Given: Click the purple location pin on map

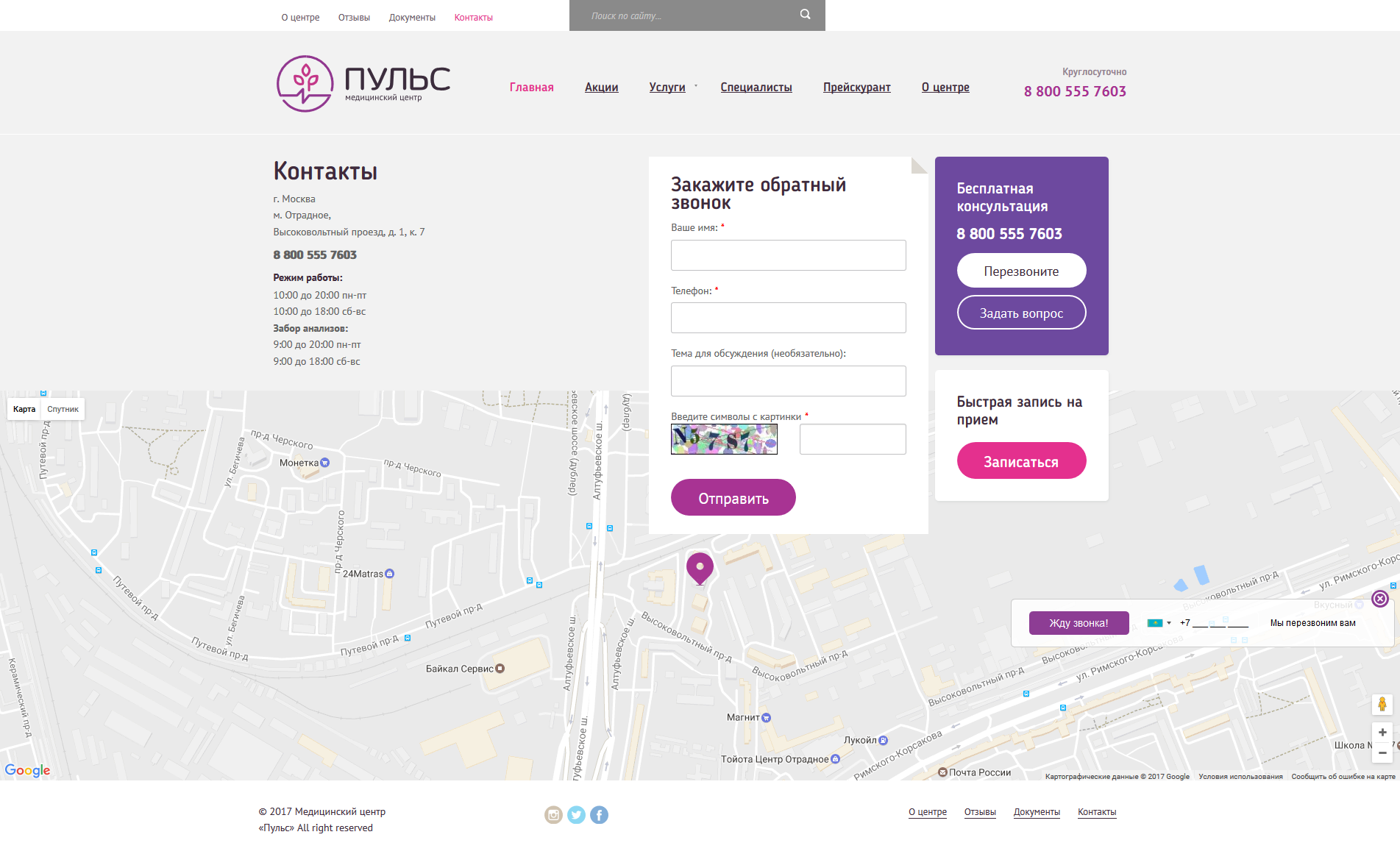Looking at the screenshot, I should point(700,568).
